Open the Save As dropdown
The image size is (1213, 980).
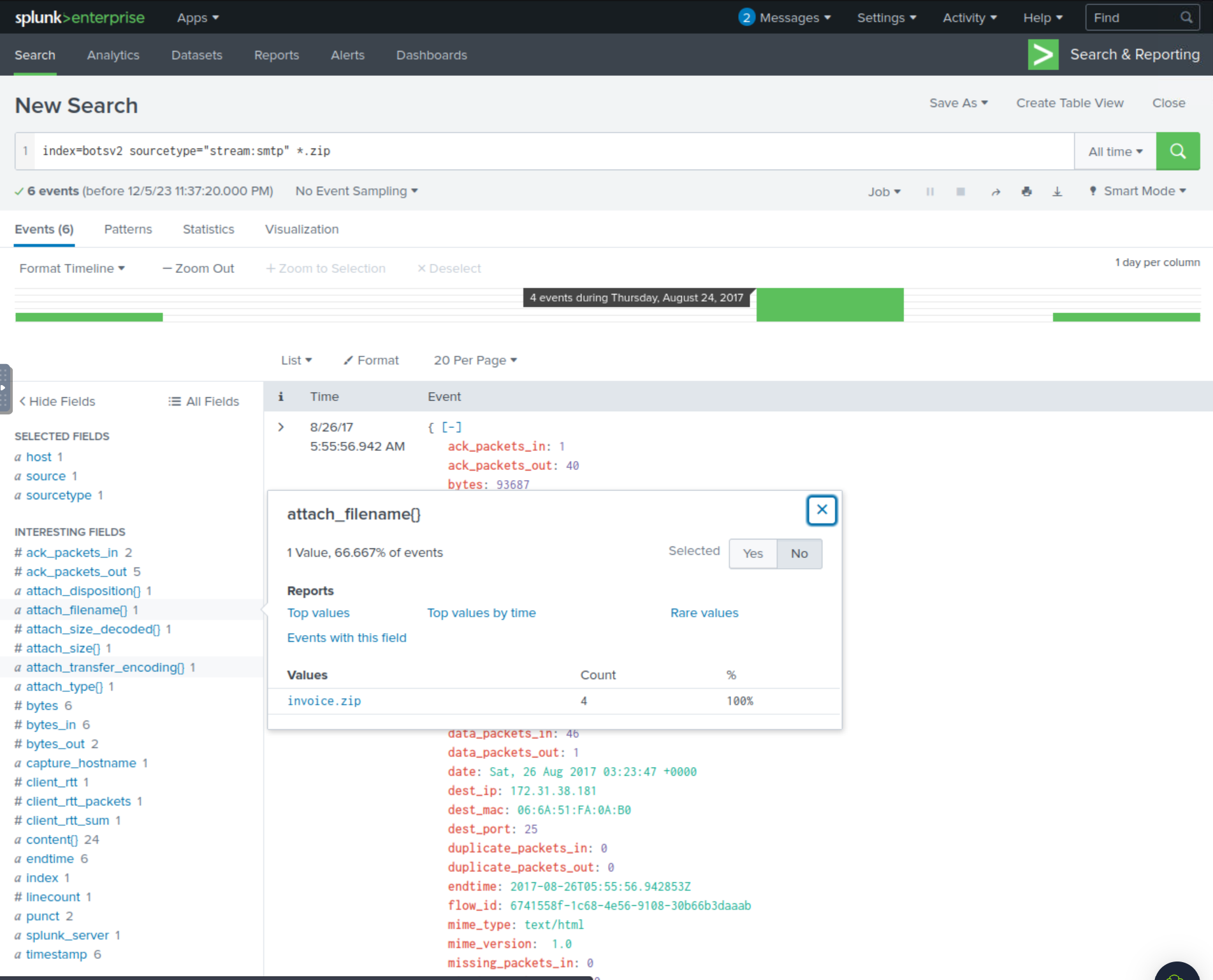tap(958, 103)
